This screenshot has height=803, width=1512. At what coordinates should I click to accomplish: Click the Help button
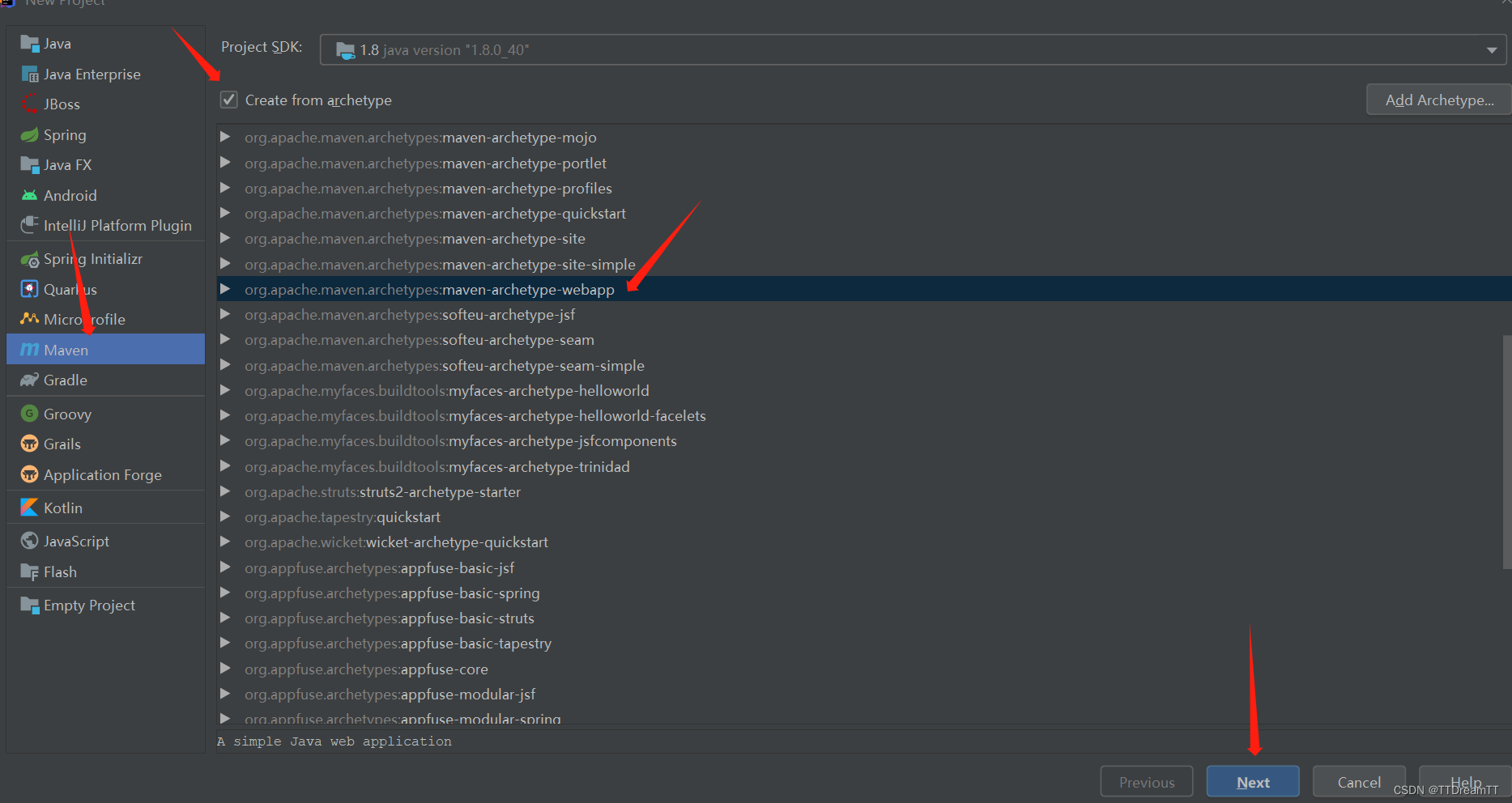pyautogui.click(x=1465, y=782)
